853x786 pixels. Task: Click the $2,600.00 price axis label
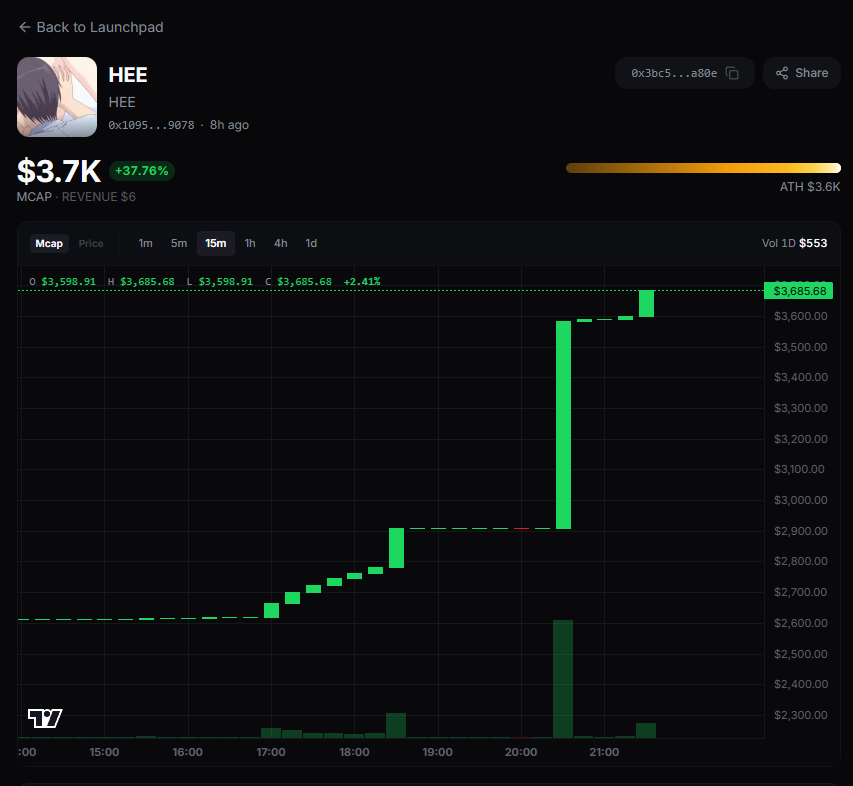(800, 623)
